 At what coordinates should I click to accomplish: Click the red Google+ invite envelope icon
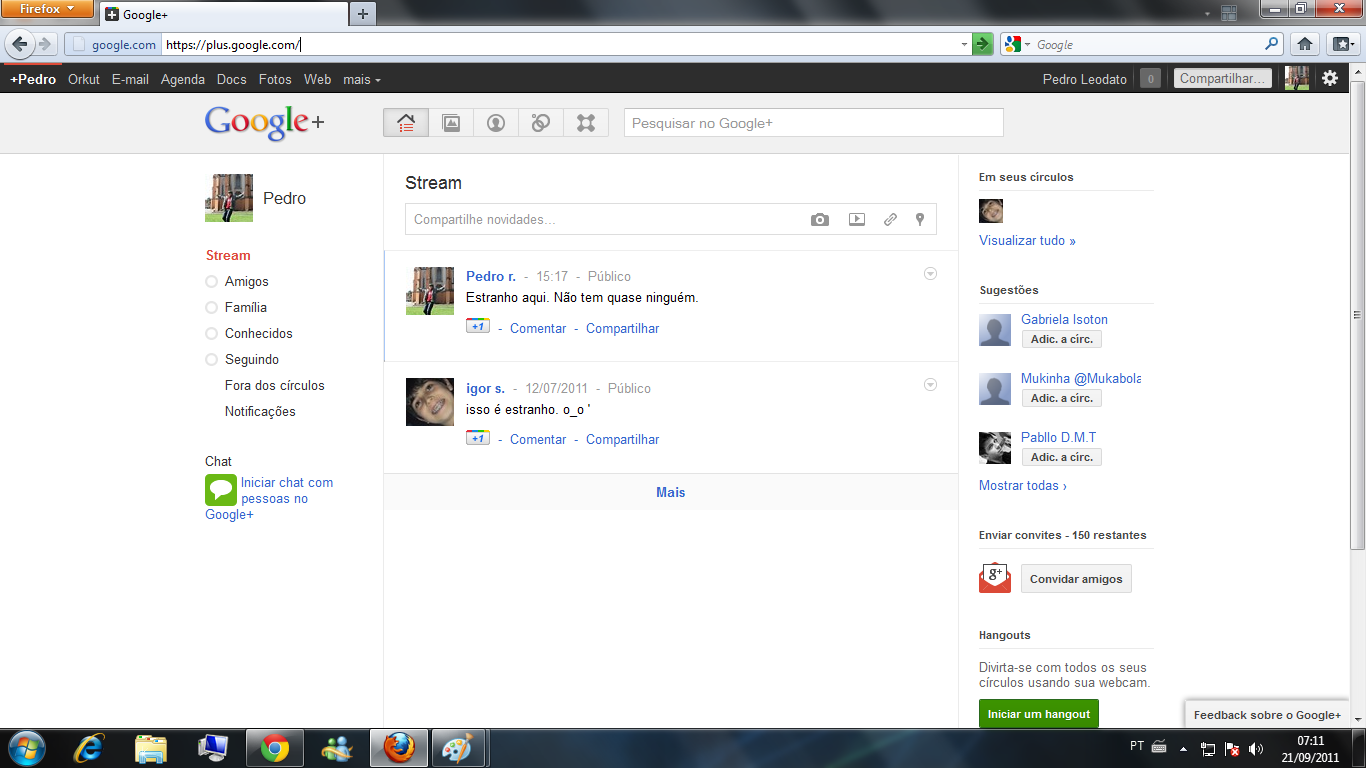[x=995, y=577]
